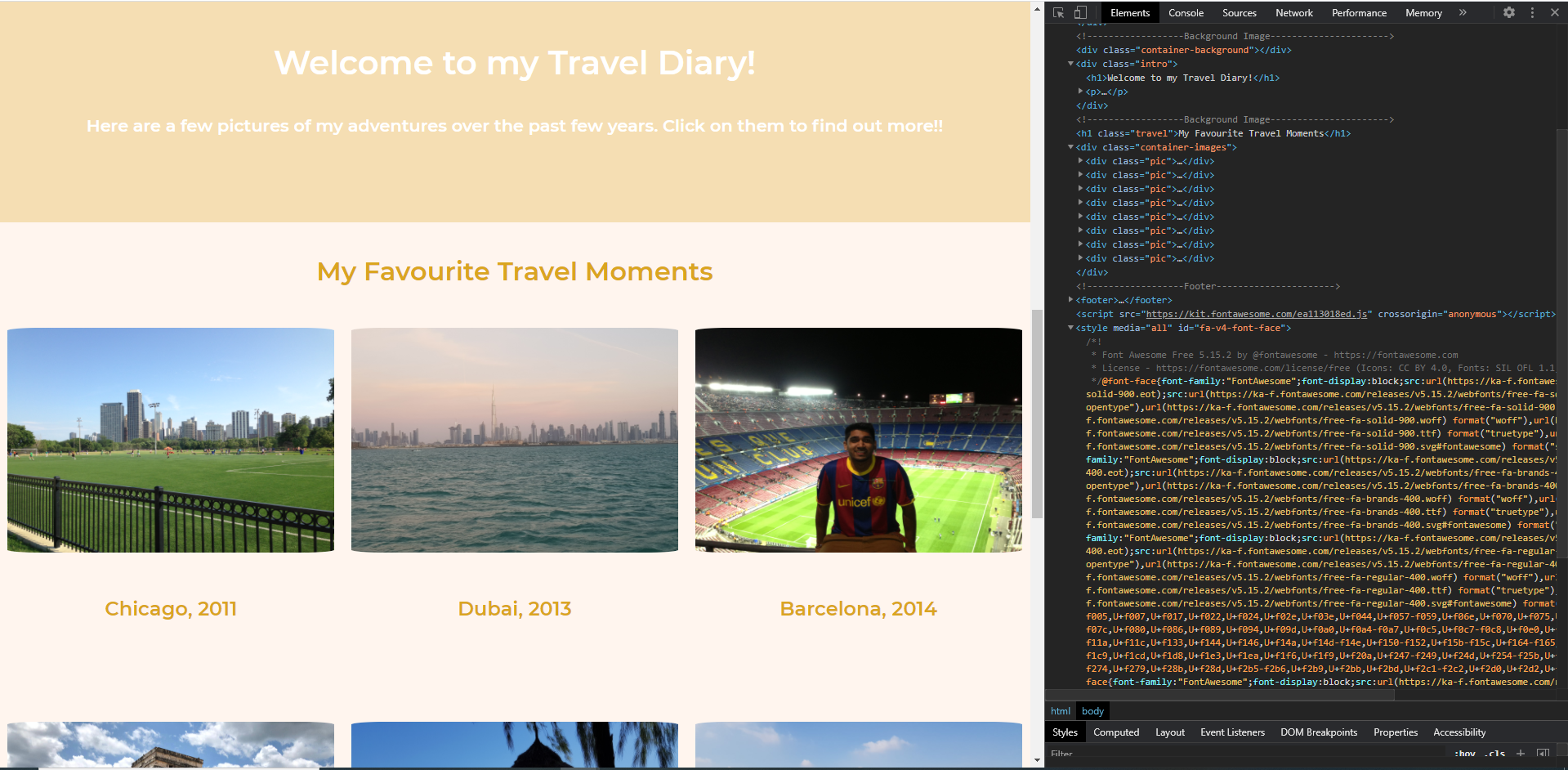Select the Elements tab

point(1130,13)
